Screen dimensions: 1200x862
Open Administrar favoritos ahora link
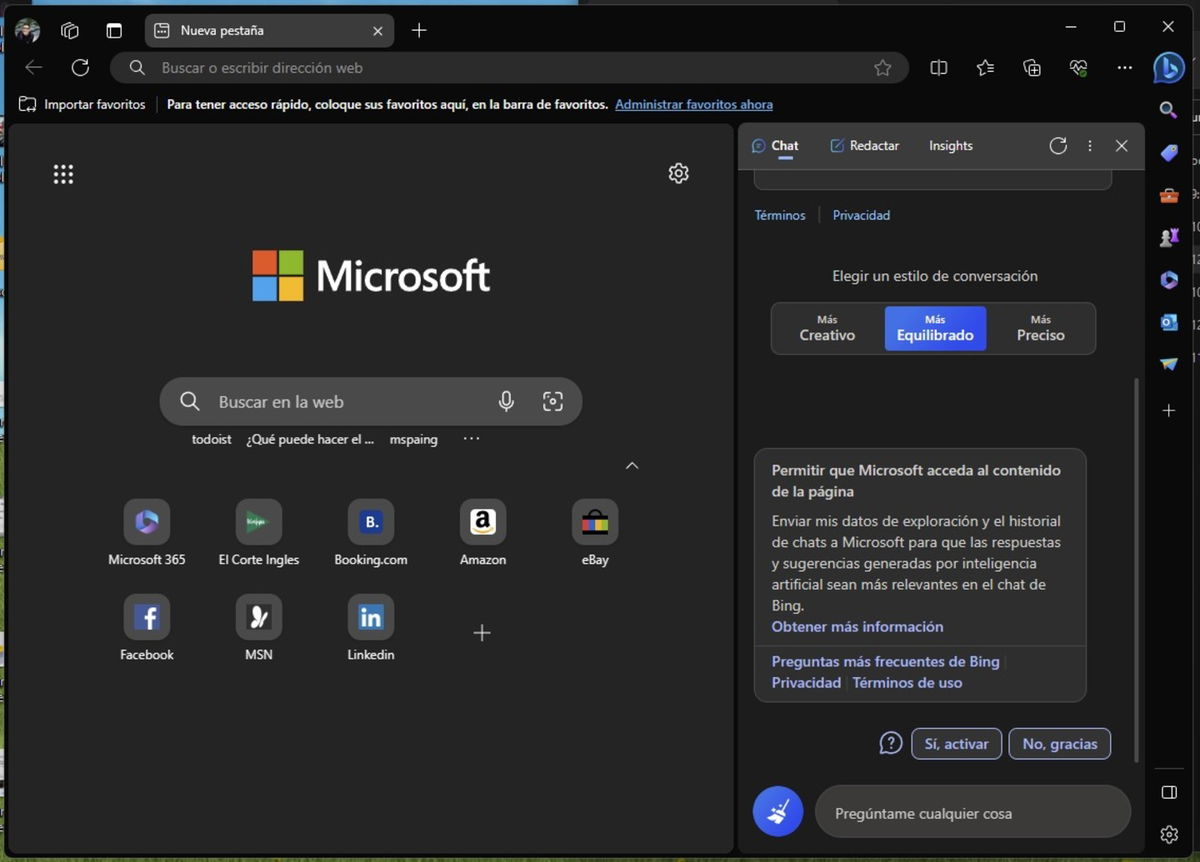click(694, 104)
